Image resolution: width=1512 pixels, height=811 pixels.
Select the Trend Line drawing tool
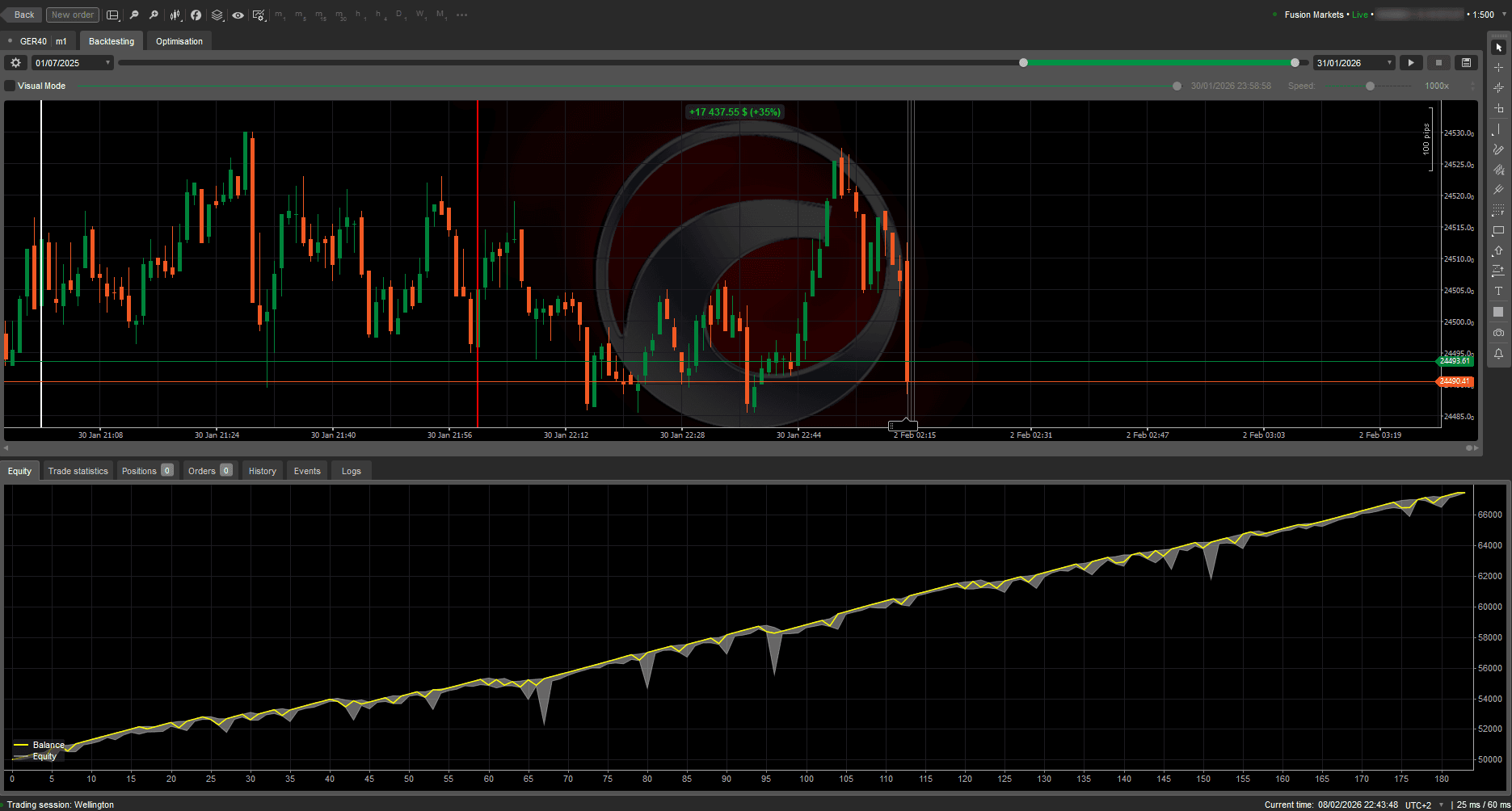click(x=1499, y=128)
